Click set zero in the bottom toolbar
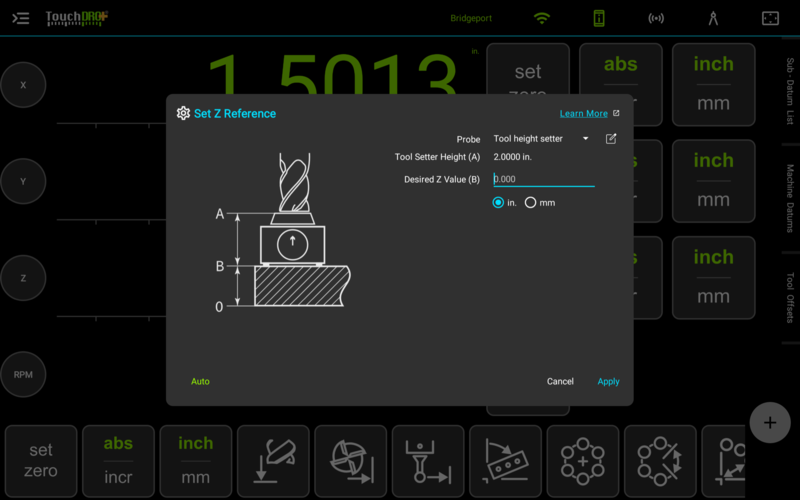800x500 pixels. (41, 461)
